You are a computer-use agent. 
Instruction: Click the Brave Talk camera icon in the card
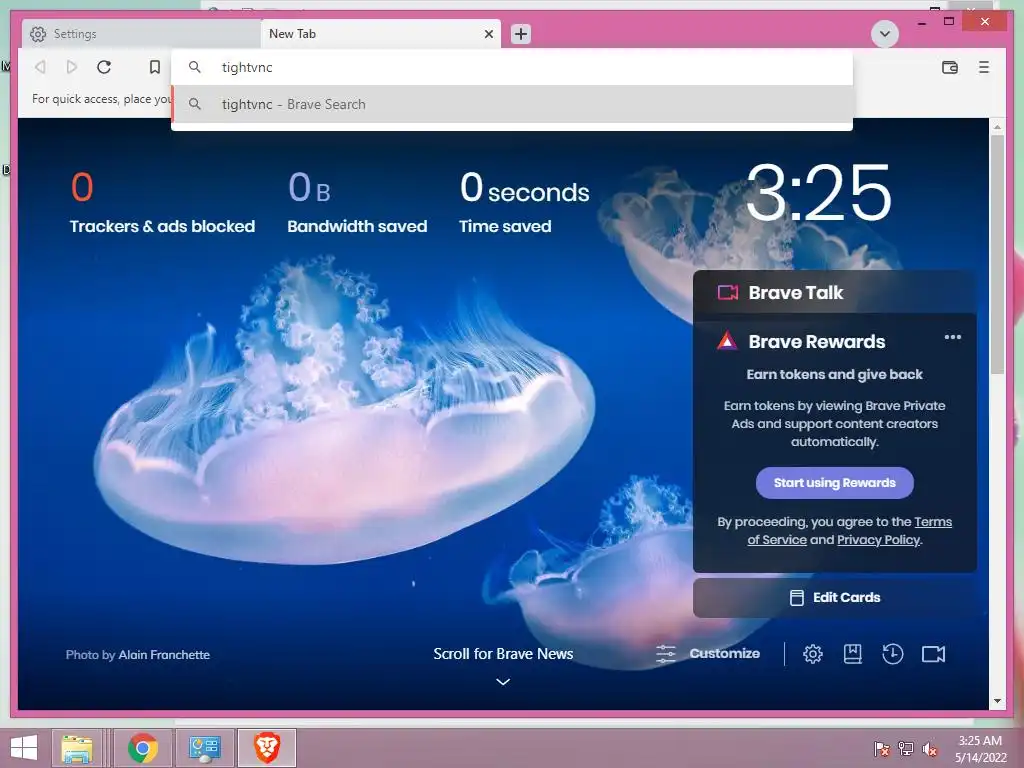[x=728, y=292]
